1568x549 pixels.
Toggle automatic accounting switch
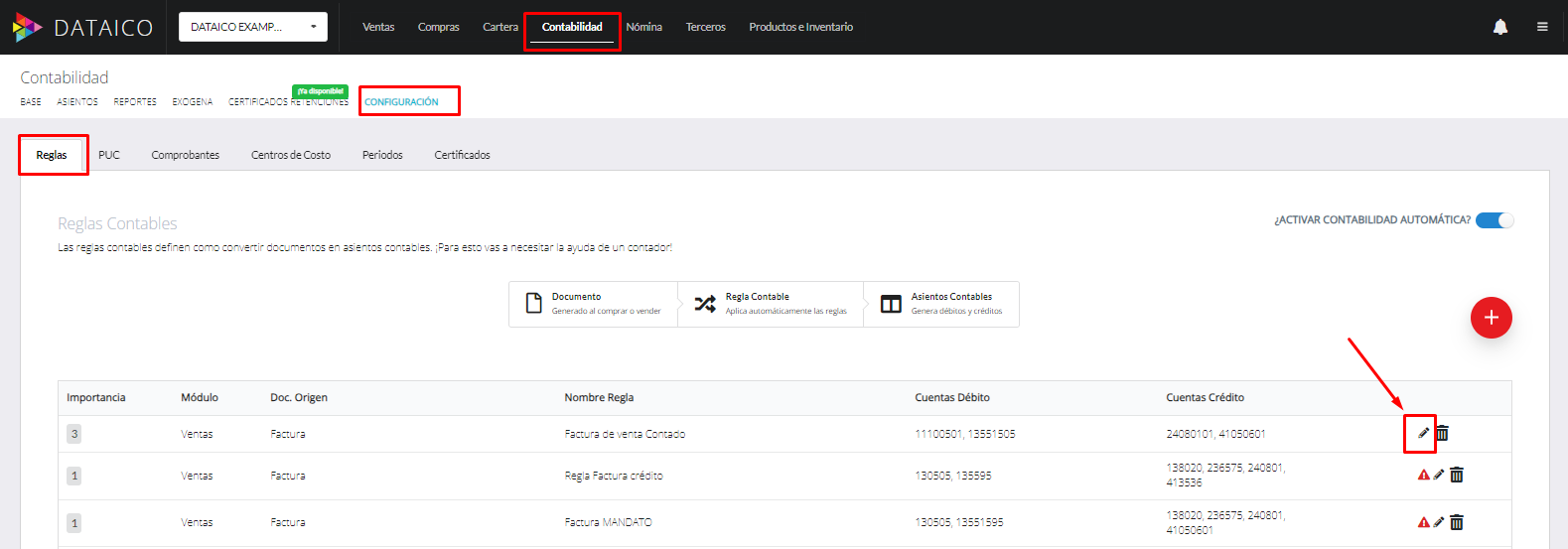(x=1494, y=220)
